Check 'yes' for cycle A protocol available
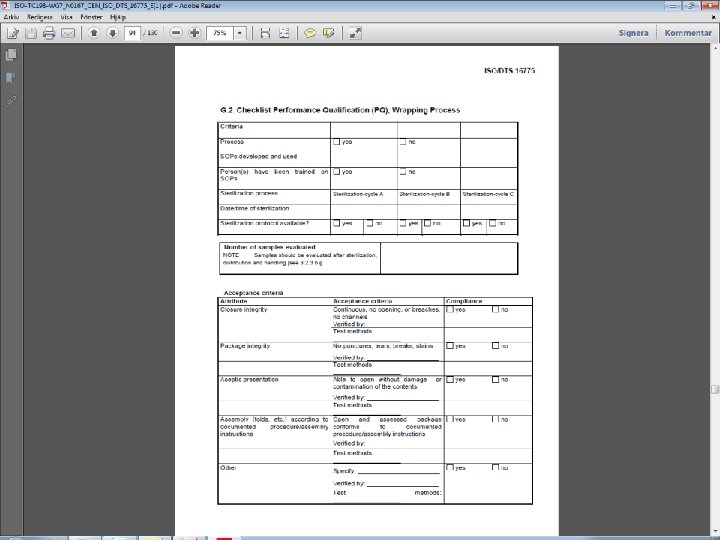Screen dimensions: 720x540 click(337, 223)
